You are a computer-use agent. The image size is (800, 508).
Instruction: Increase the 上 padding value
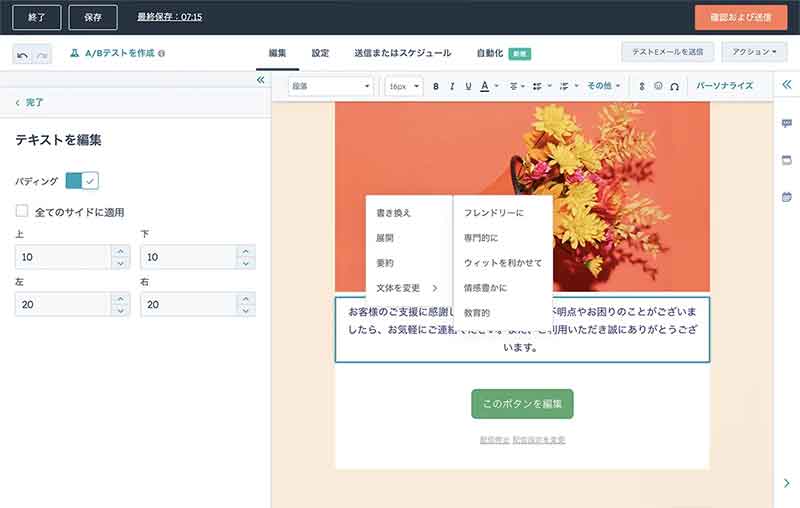coord(120,251)
